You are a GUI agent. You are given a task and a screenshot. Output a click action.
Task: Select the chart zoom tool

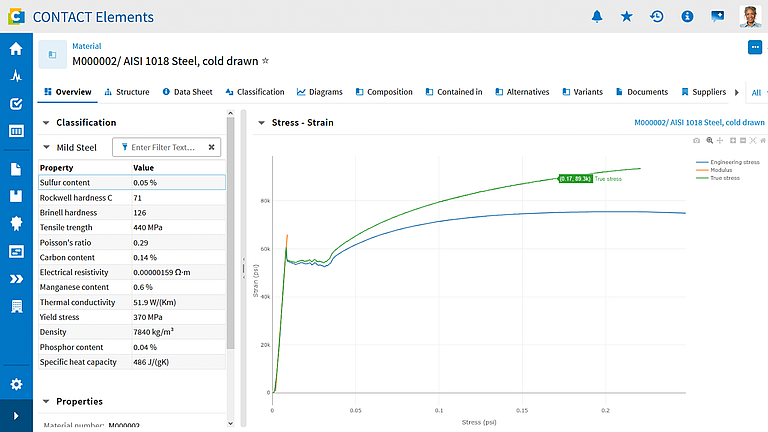point(709,141)
